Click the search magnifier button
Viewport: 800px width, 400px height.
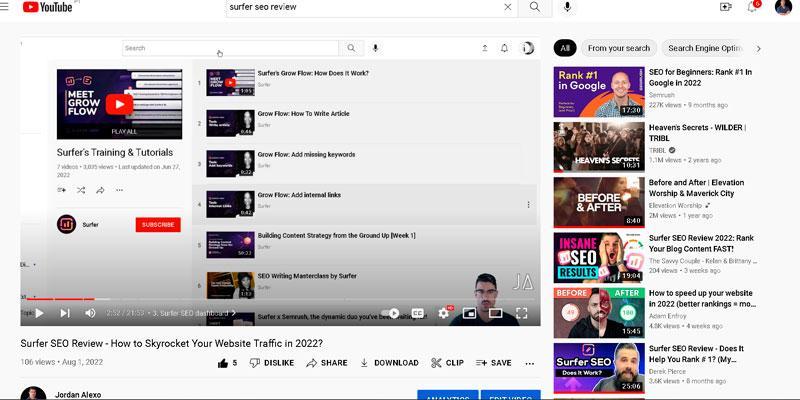535,7
